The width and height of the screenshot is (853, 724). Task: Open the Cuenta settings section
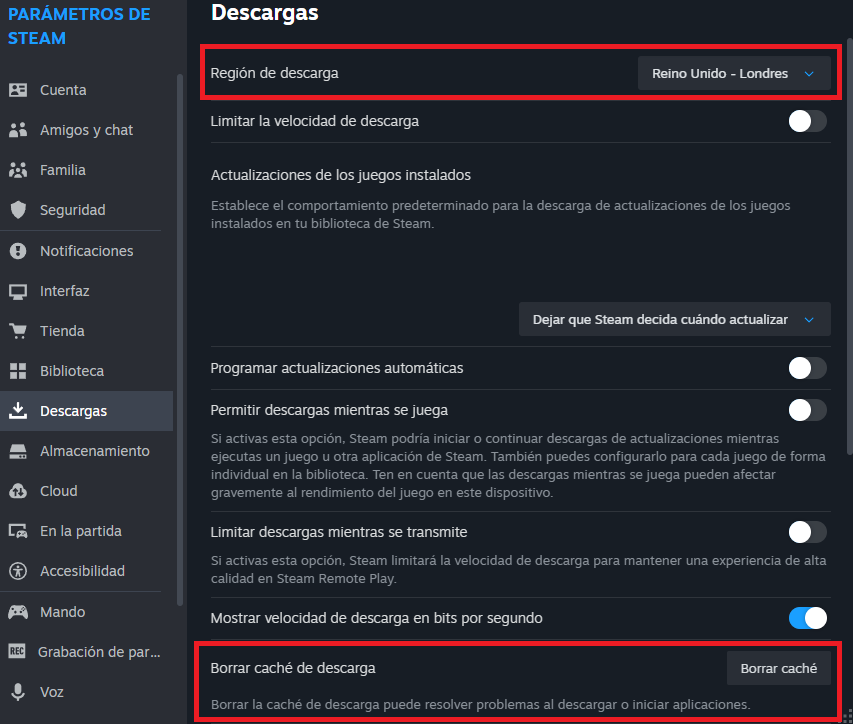coord(86,90)
